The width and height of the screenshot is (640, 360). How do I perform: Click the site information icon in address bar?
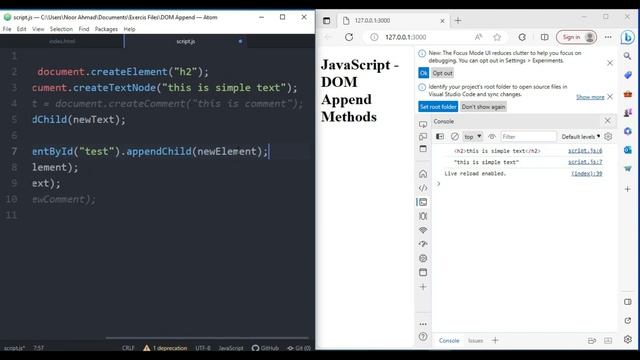(374, 37)
